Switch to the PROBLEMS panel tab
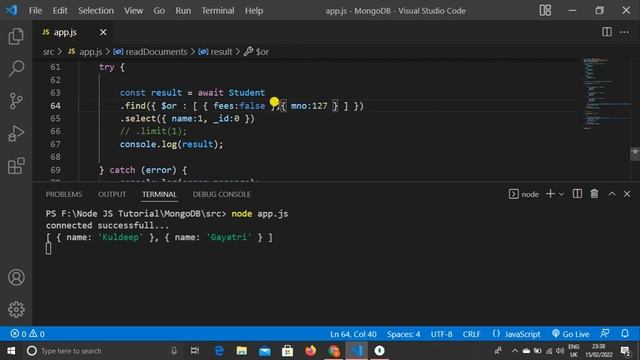 coord(64,194)
